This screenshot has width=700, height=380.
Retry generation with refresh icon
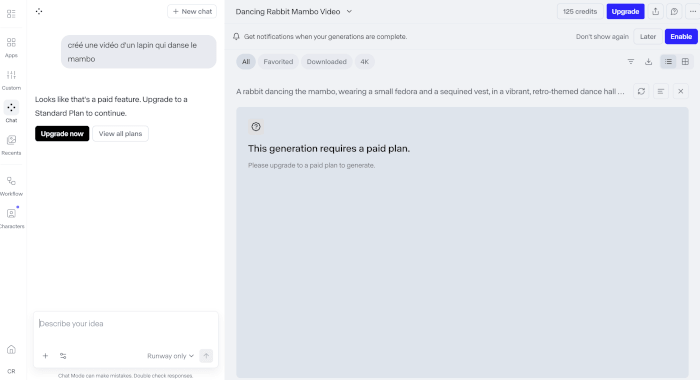(641, 92)
